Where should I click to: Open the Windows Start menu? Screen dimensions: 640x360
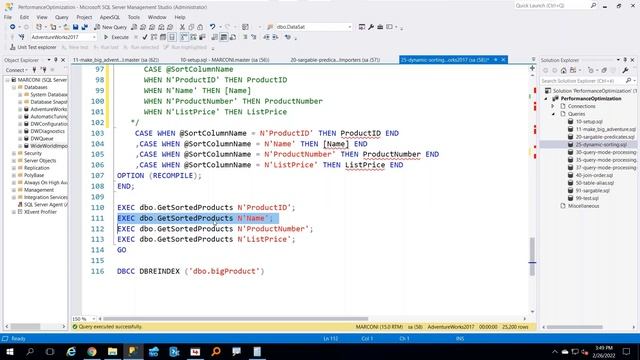click(9, 351)
